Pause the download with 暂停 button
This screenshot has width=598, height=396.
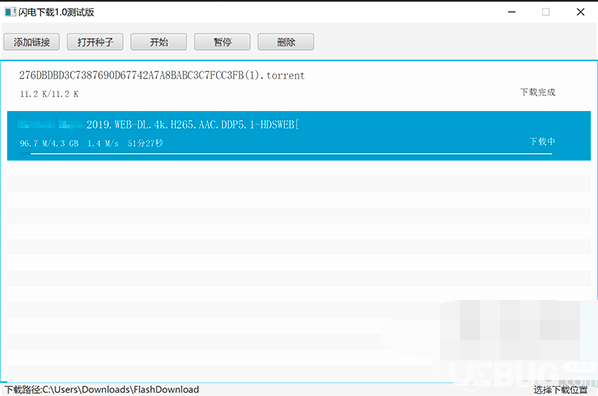(x=222, y=42)
